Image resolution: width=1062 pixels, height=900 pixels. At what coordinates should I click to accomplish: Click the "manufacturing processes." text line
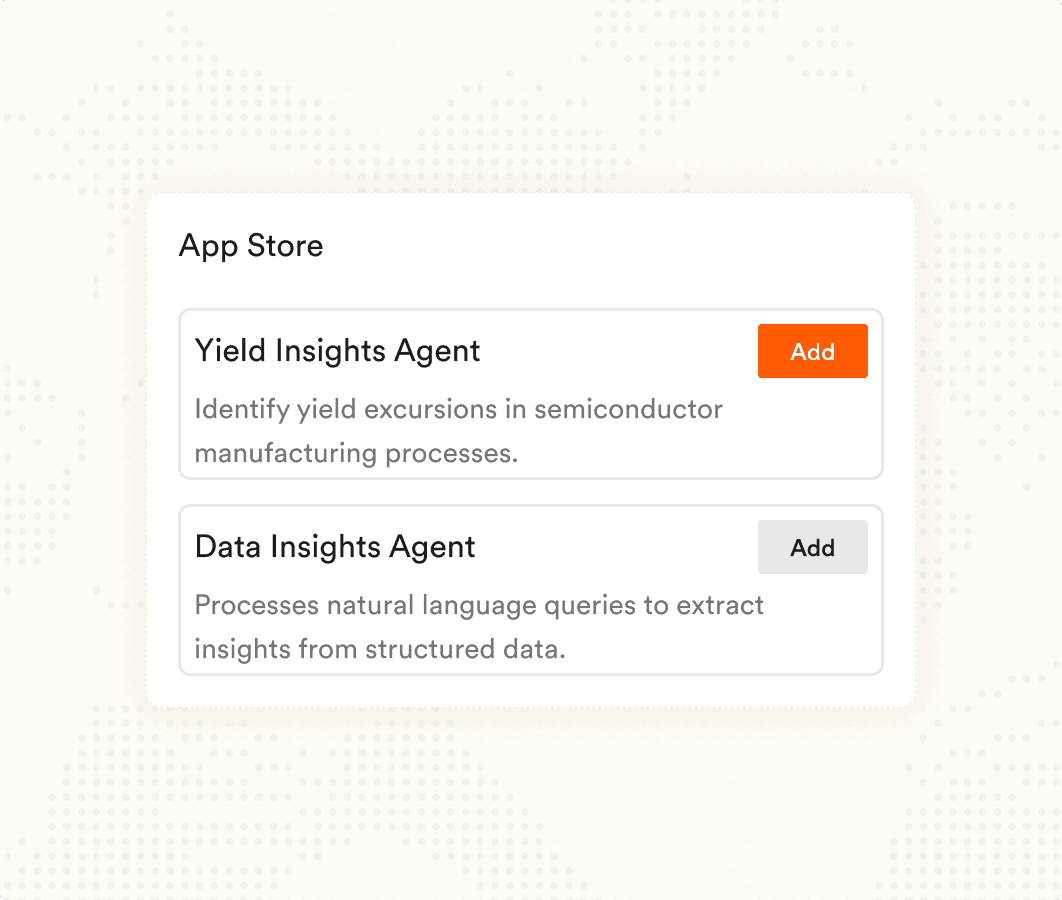pyautogui.click(x=356, y=453)
